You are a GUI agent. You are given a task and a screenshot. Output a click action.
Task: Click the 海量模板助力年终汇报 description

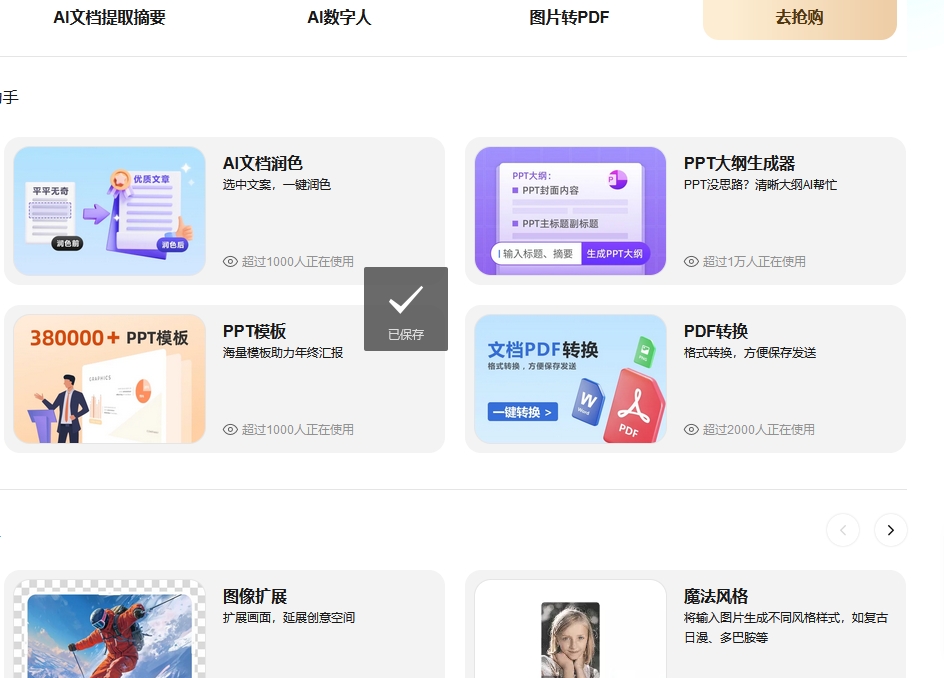coord(283,352)
